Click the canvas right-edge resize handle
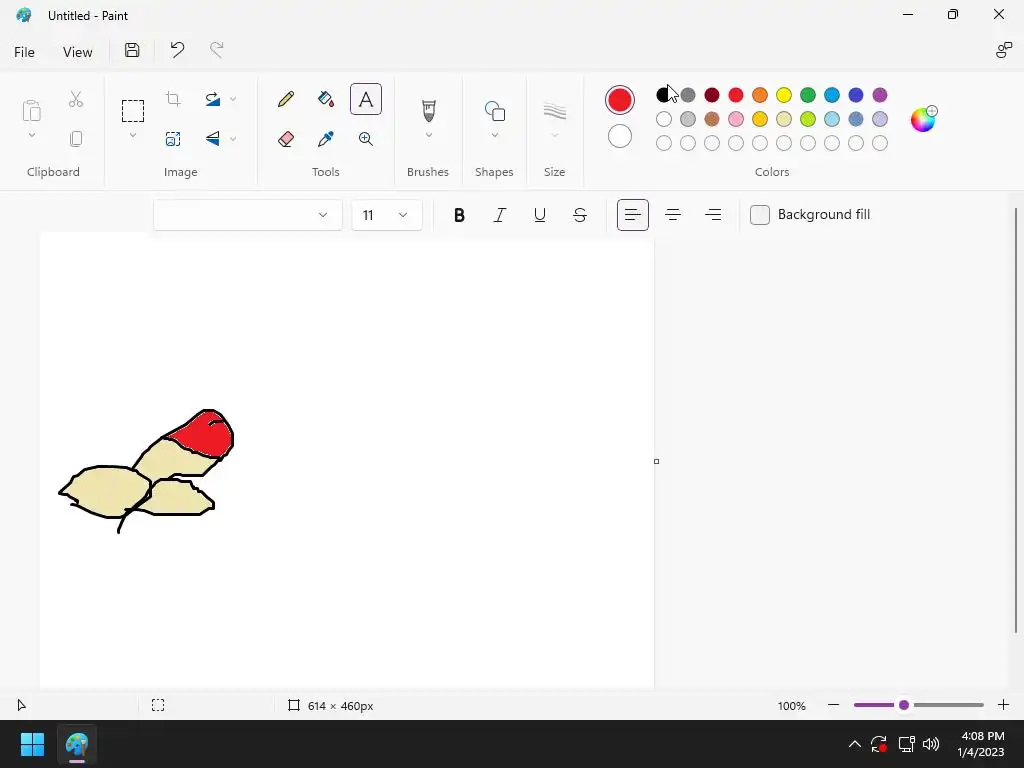Screen dimensions: 1024x768 coord(656,462)
